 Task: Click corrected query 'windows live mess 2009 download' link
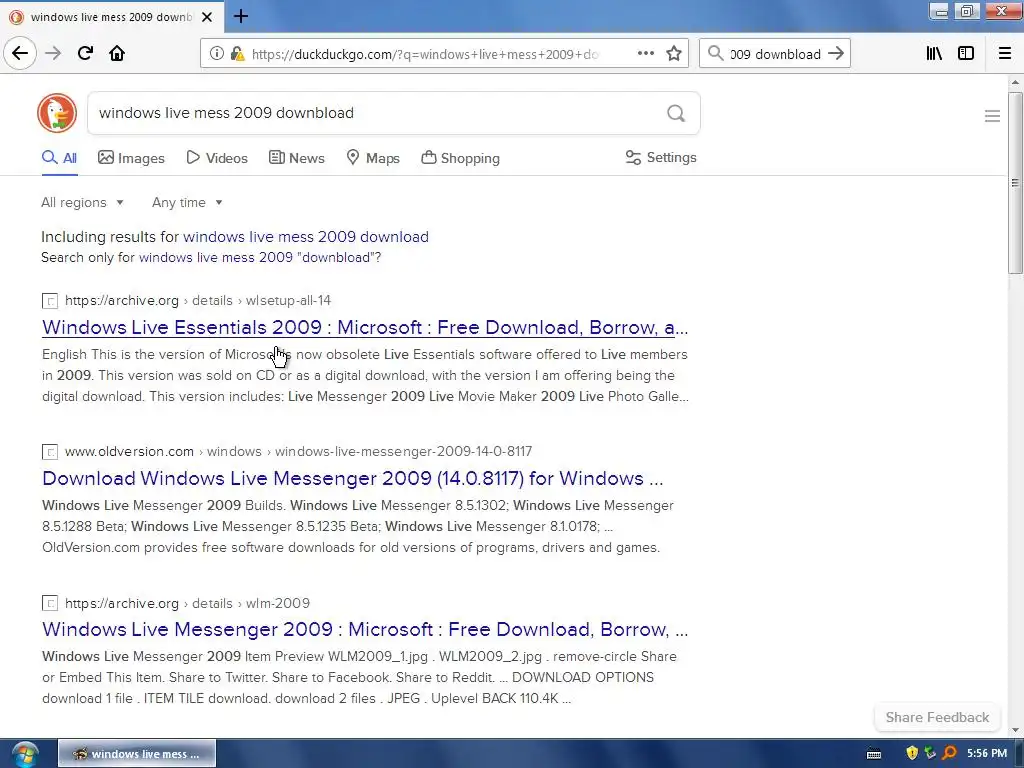coord(306,237)
